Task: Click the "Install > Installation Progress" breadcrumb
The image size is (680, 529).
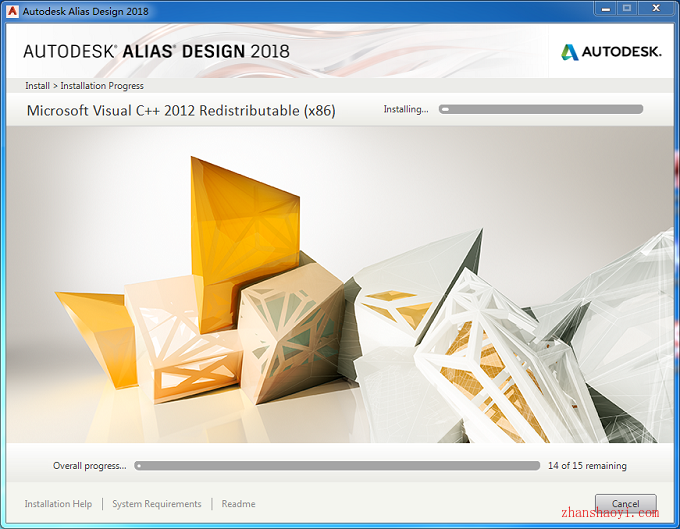Action: (84, 86)
